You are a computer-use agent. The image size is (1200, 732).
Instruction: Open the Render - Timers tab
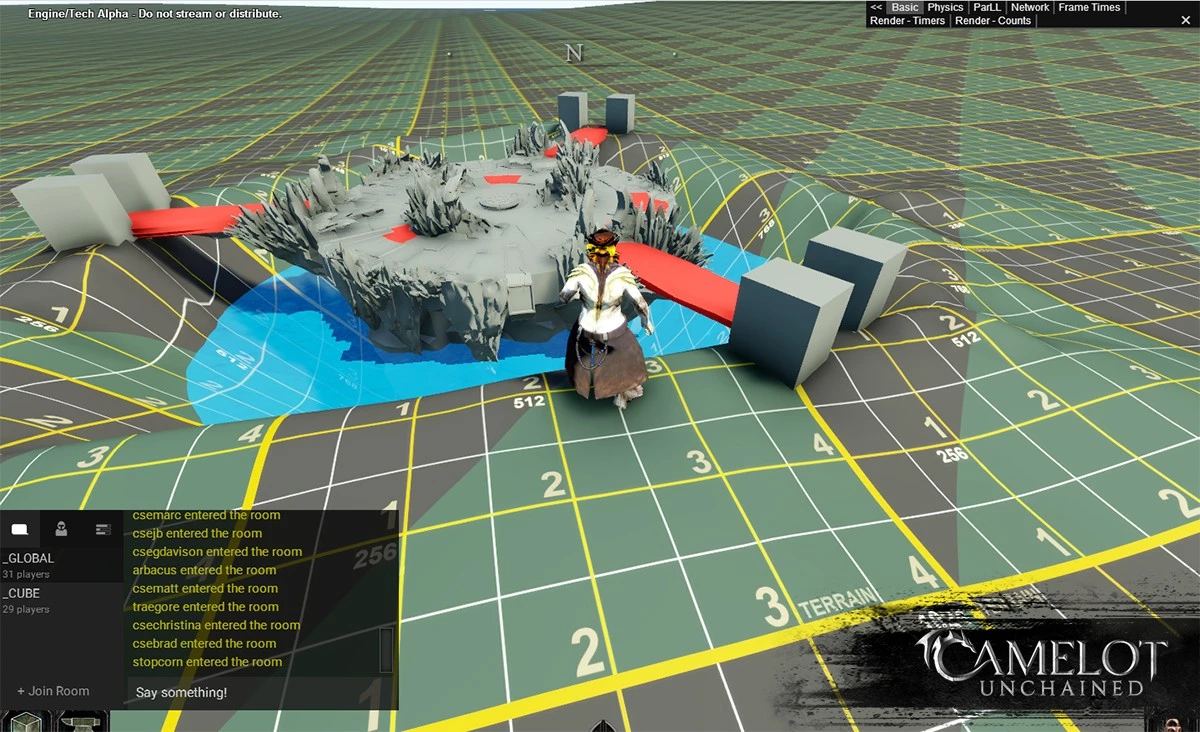pos(907,20)
